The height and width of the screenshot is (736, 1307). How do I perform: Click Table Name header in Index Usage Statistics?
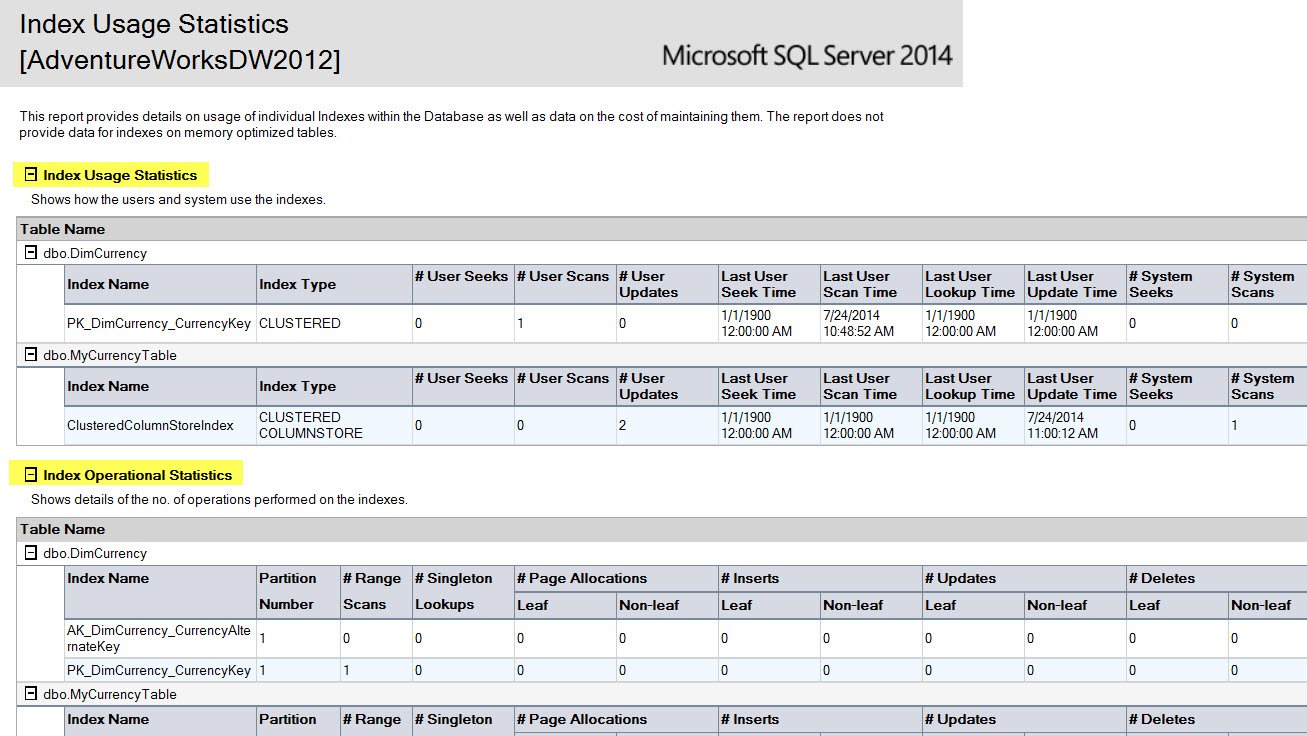coord(62,229)
